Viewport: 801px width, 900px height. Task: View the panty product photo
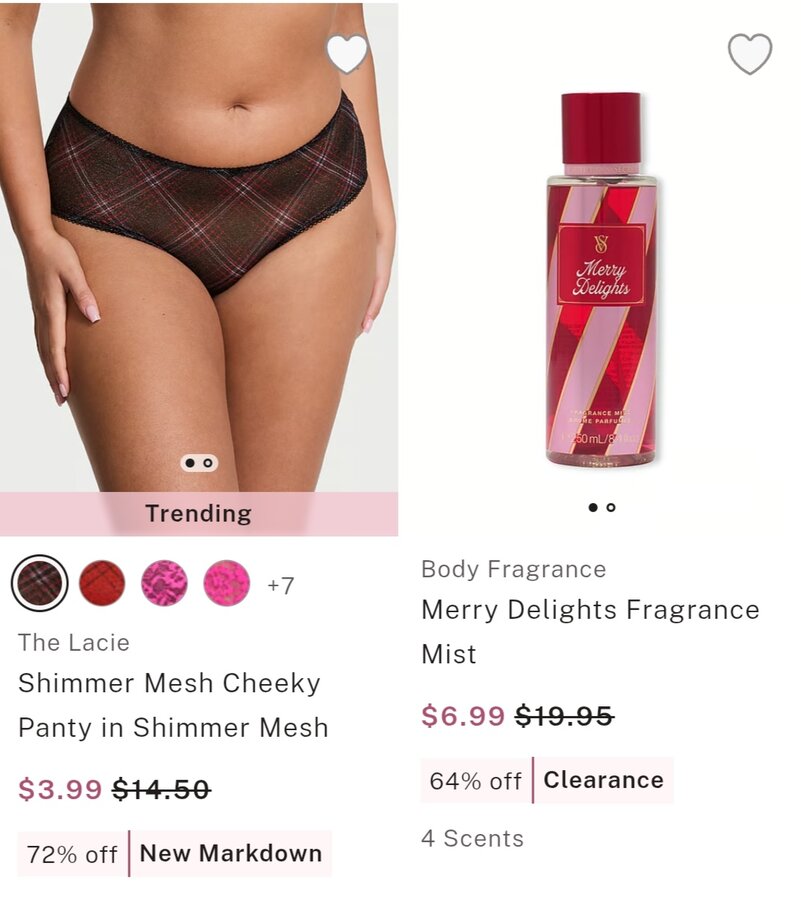199,247
